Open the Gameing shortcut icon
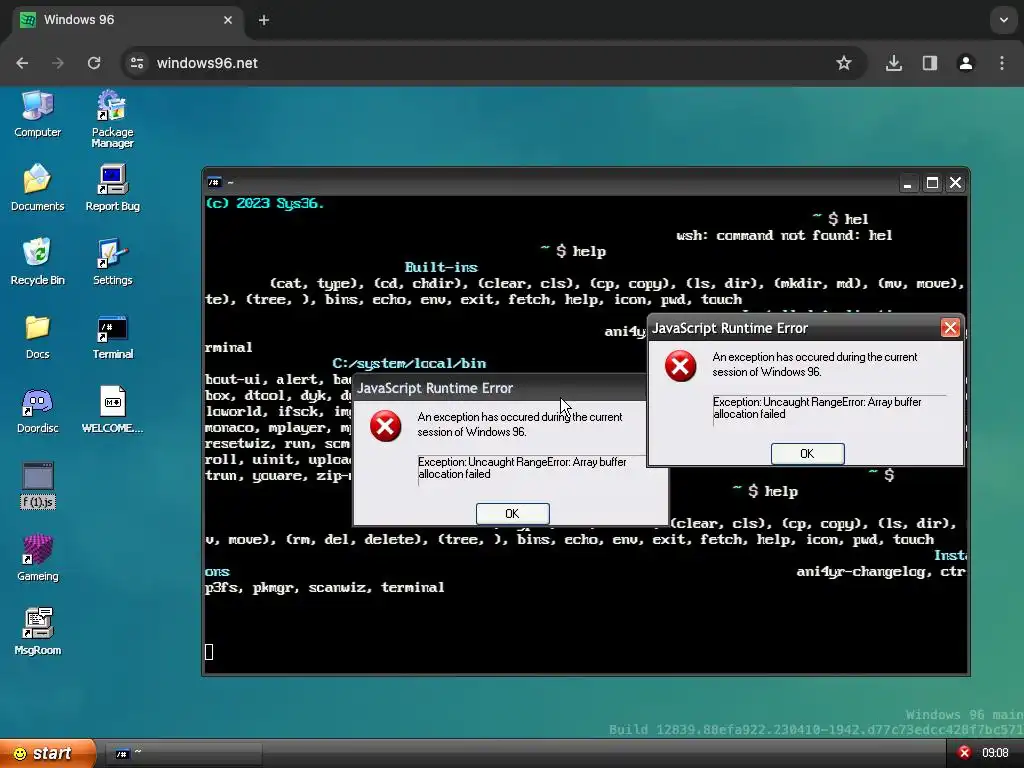Screen dimensions: 1024x768 (37, 558)
